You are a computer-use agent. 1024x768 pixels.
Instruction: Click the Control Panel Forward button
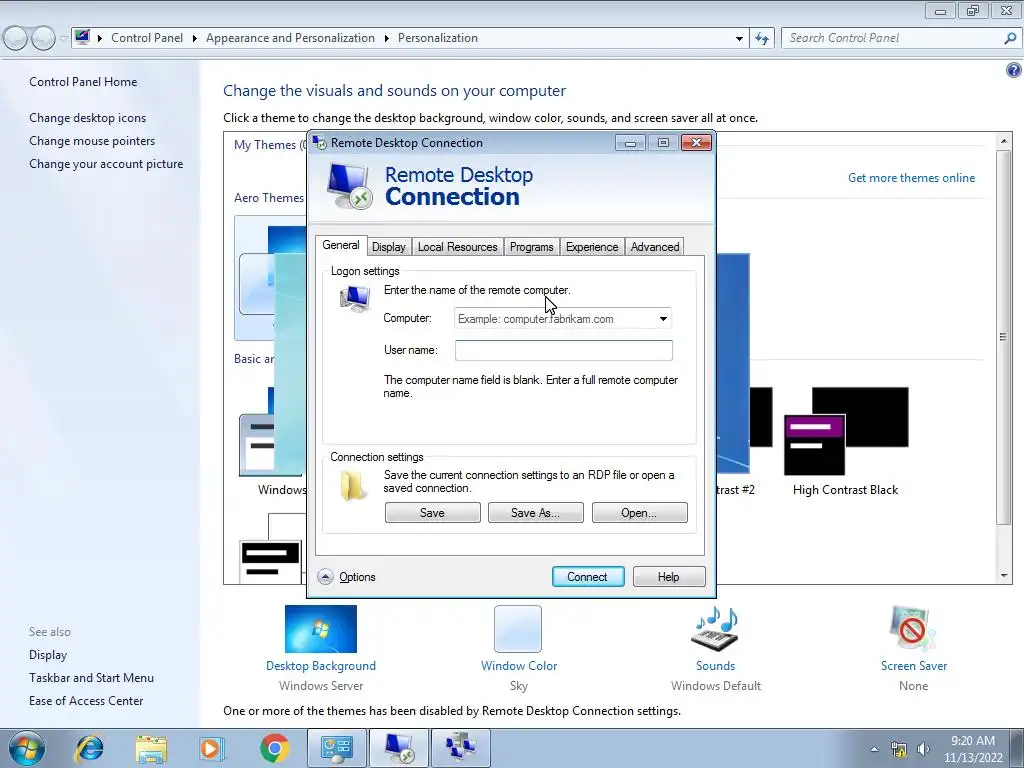coord(43,39)
